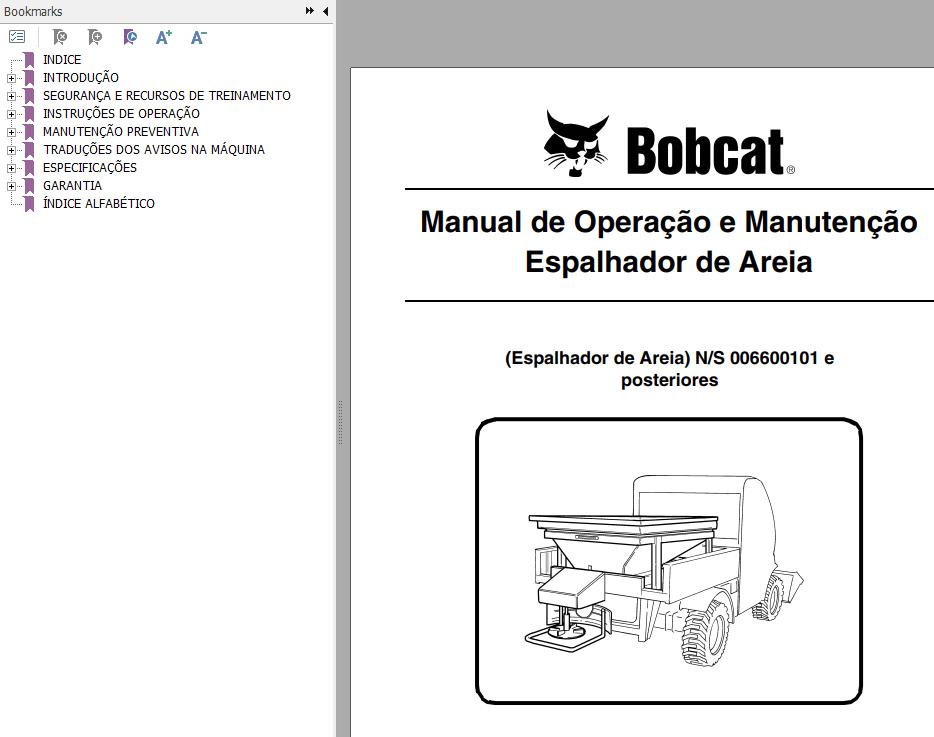Image resolution: width=934 pixels, height=737 pixels.
Task: Navigate to TRADUÇÕES DOS AVISOS NA MÁQUINA
Action: point(154,150)
